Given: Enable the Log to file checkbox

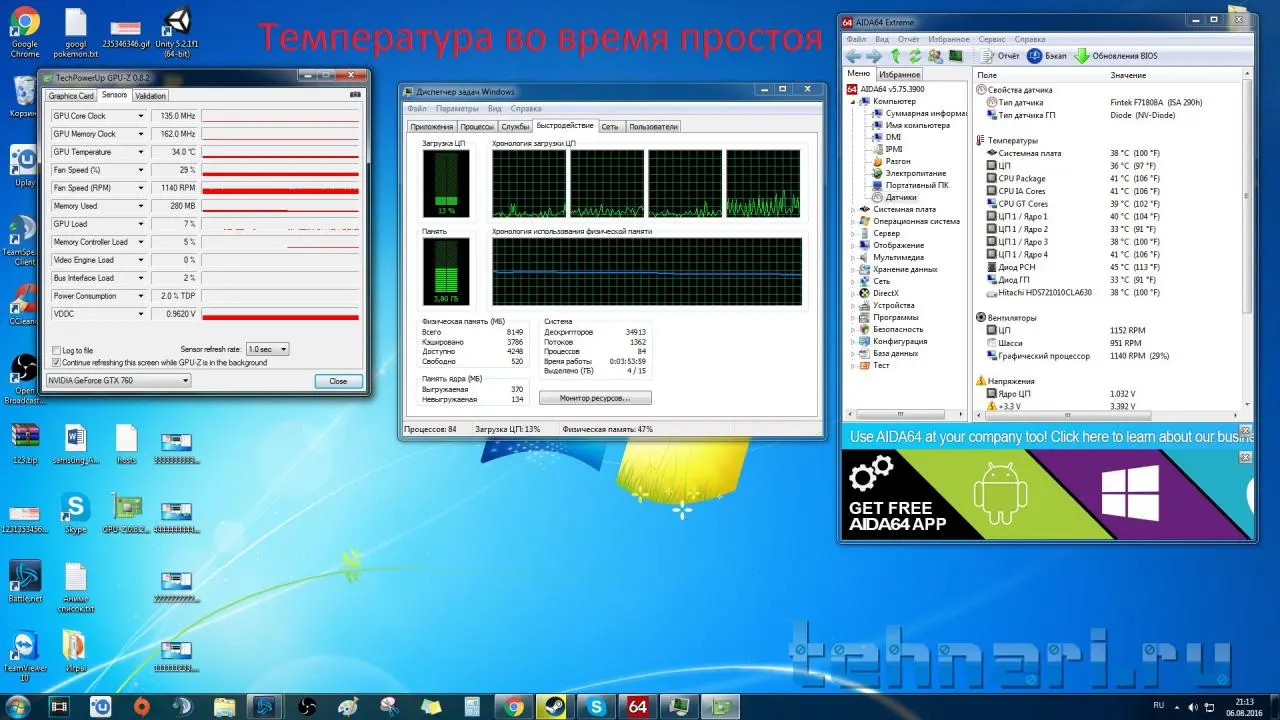Looking at the screenshot, I should click(x=55, y=351).
